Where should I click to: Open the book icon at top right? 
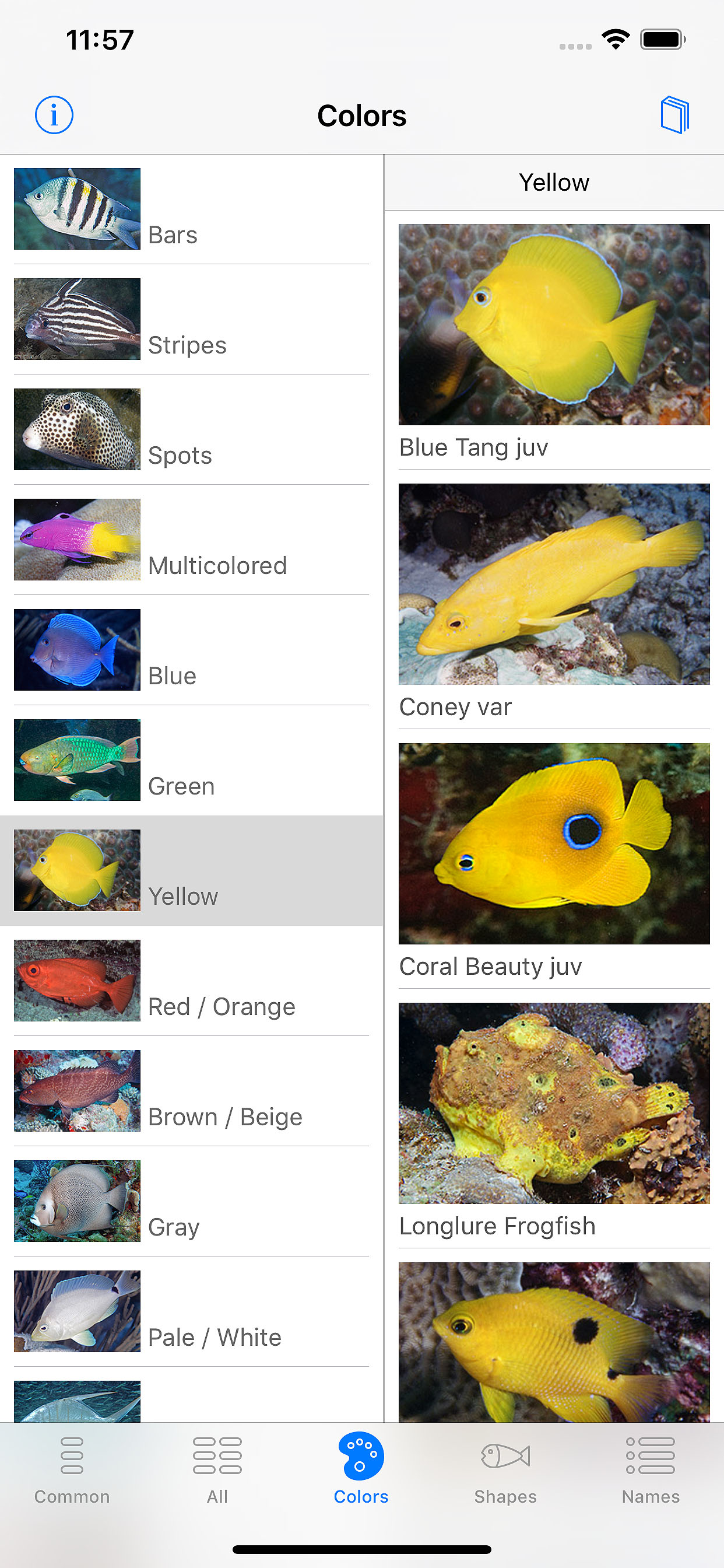coord(674,115)
